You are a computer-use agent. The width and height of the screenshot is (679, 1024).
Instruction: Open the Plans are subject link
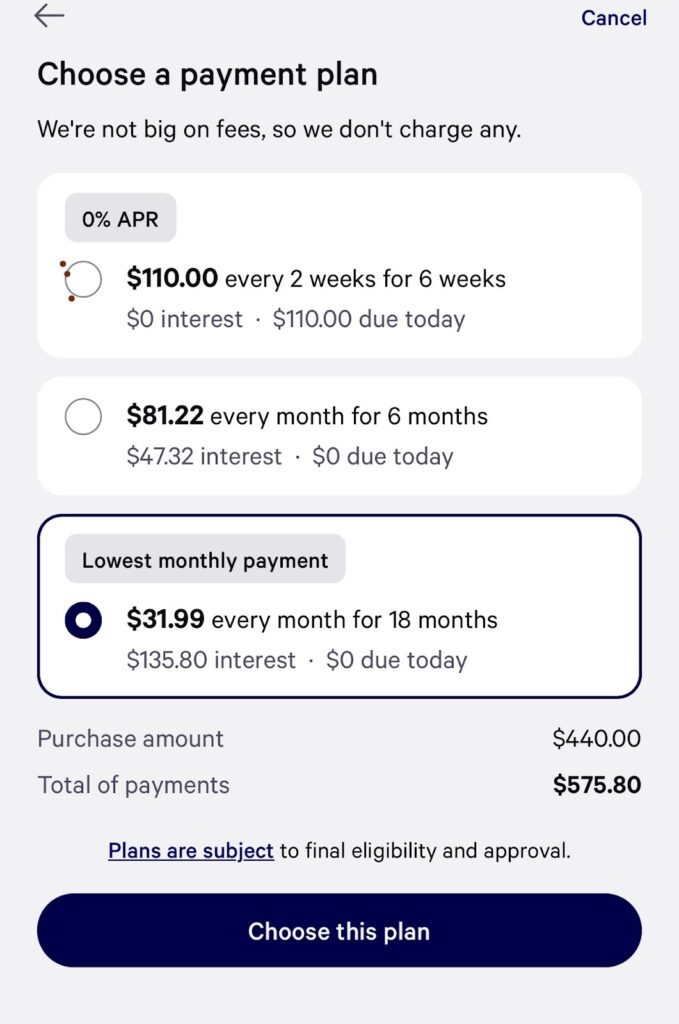pyautogui.click(x=191, y=851)
